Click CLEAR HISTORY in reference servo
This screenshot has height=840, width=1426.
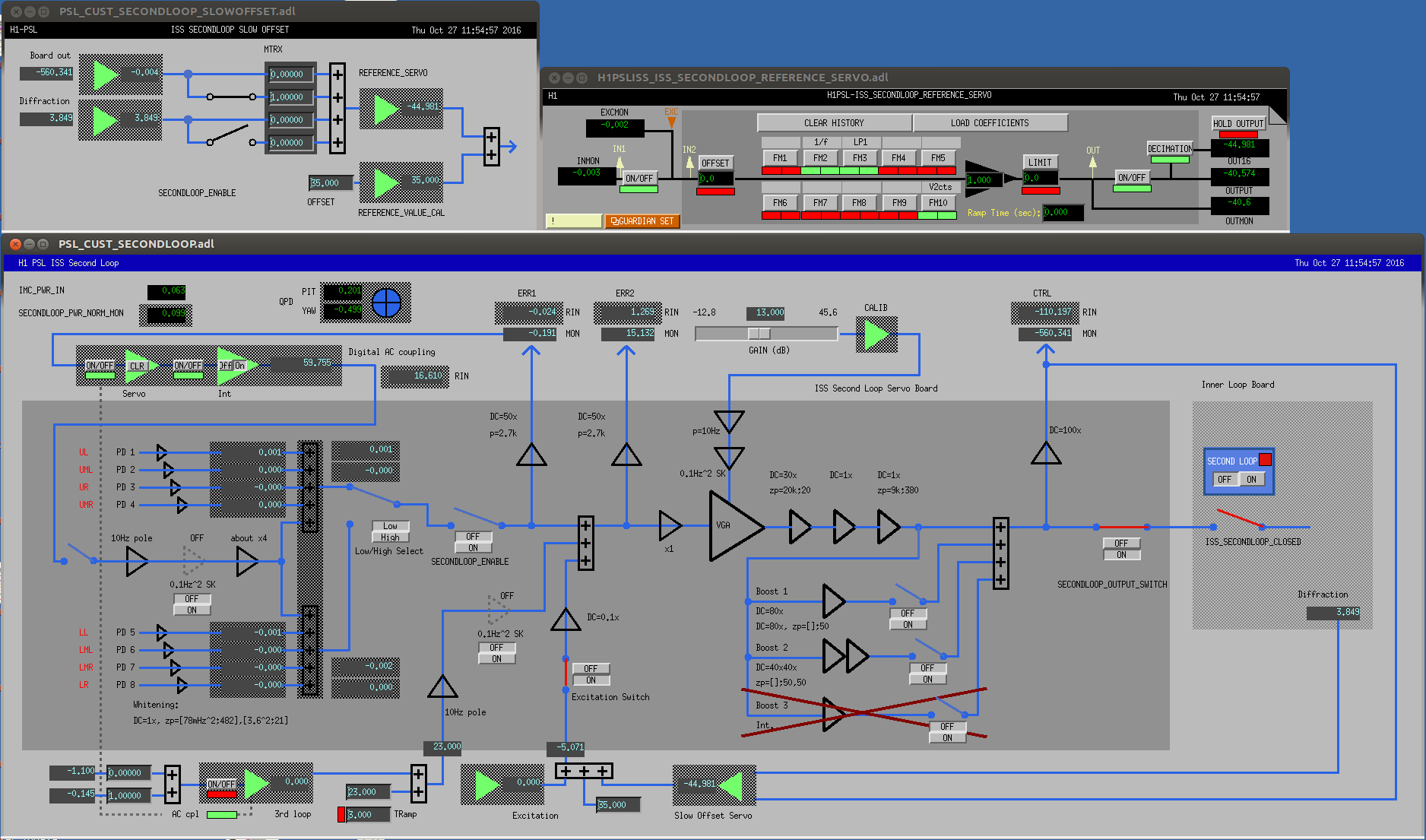tap(834, 123)
